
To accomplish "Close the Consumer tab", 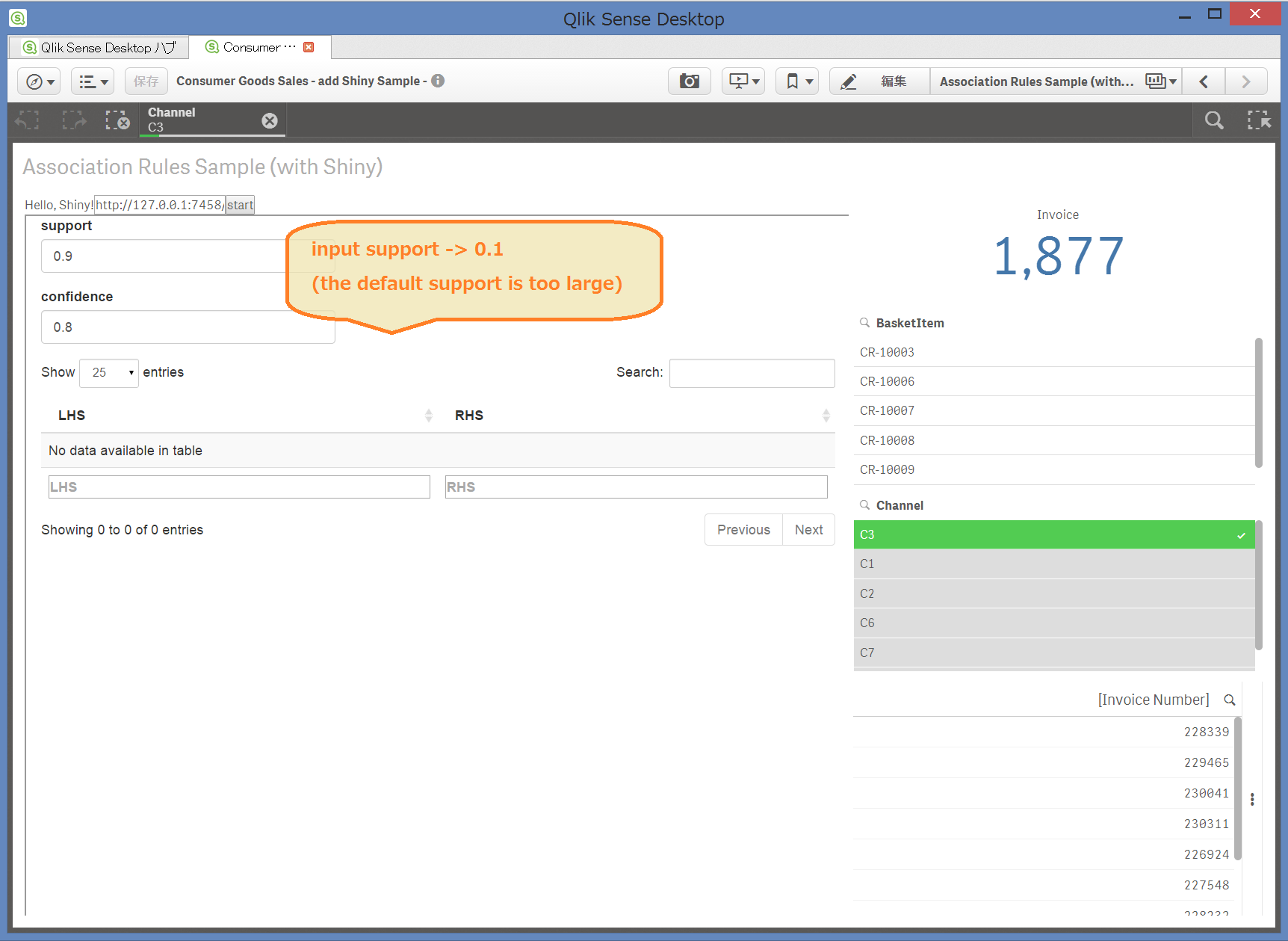I will [x=309, y=47].
